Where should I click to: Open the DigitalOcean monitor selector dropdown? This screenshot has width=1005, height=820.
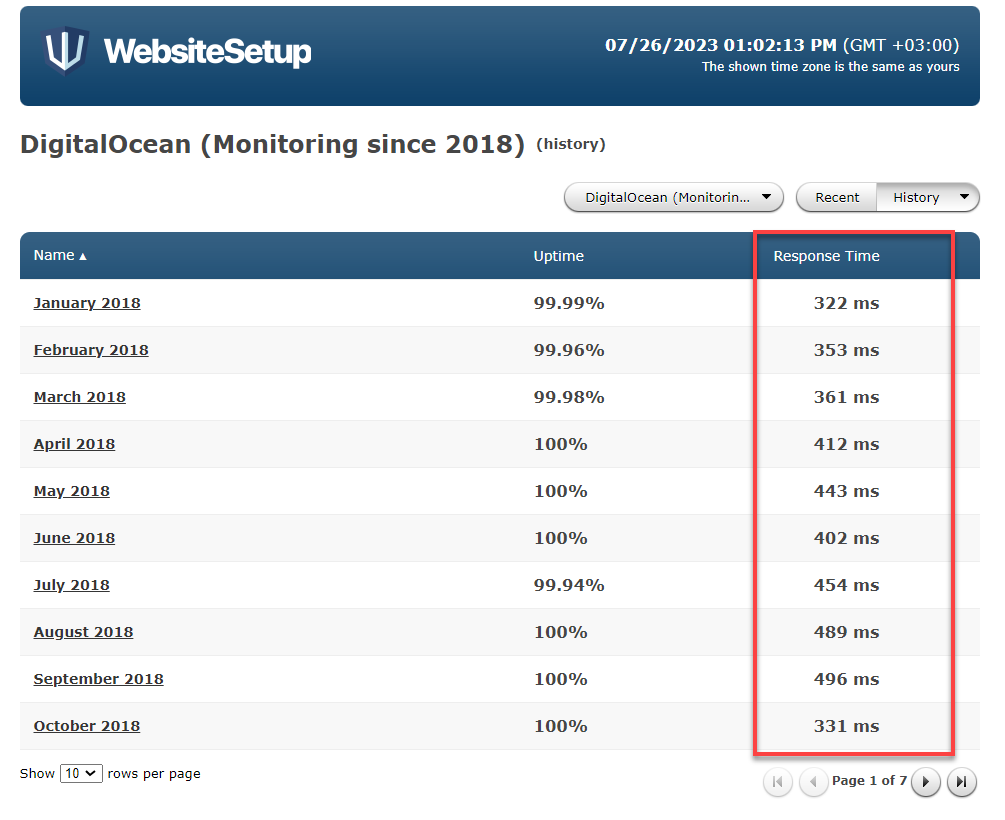pos(673,197)
